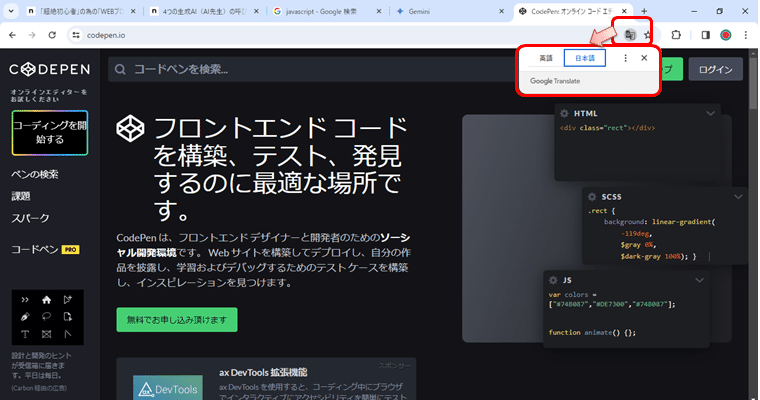The width and height of the screenshot is (760, 400).
Task: Click the Chrome profile avatar
Action: tap(726, 35)
